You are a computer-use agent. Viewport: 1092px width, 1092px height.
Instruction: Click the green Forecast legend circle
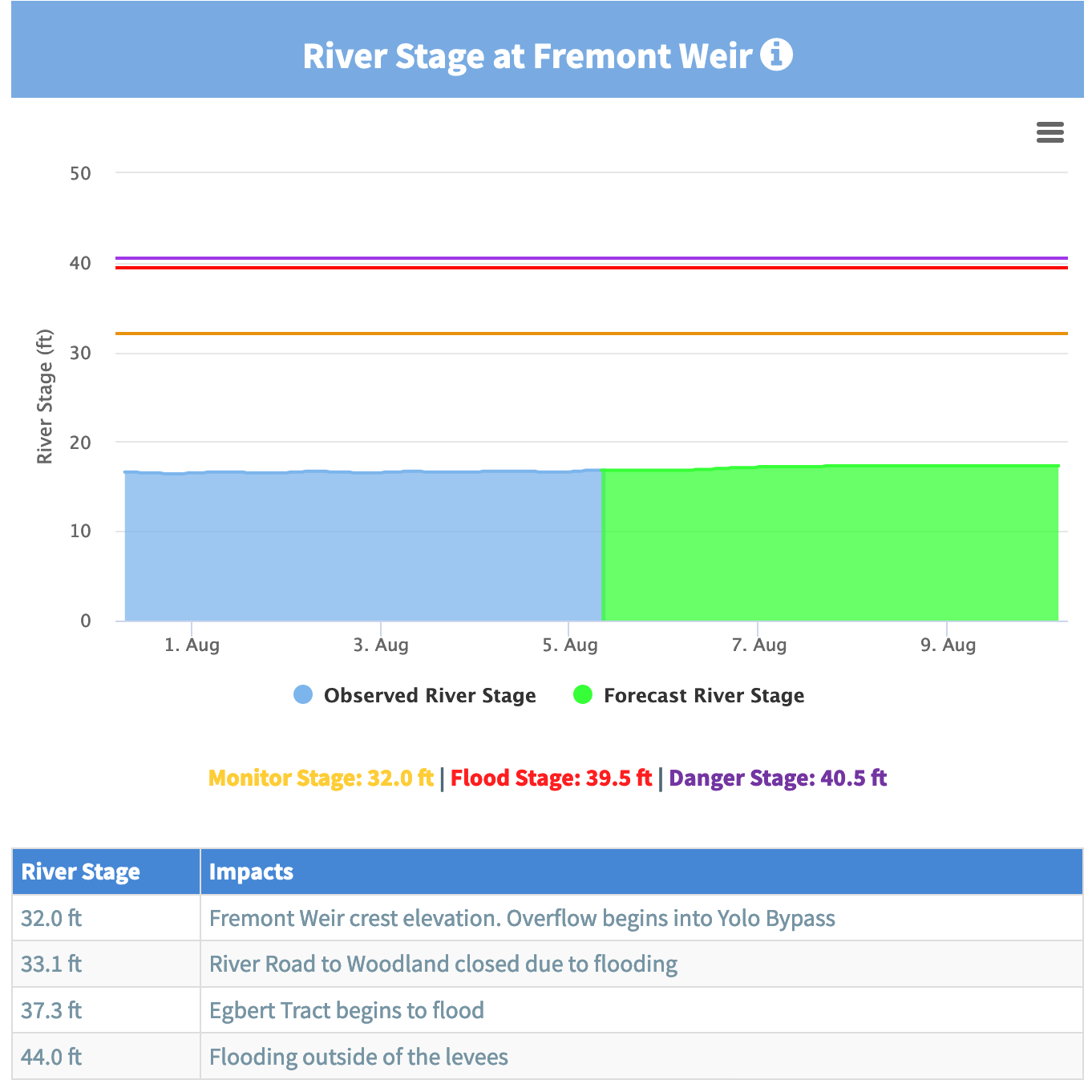click(x=583, y=695)
